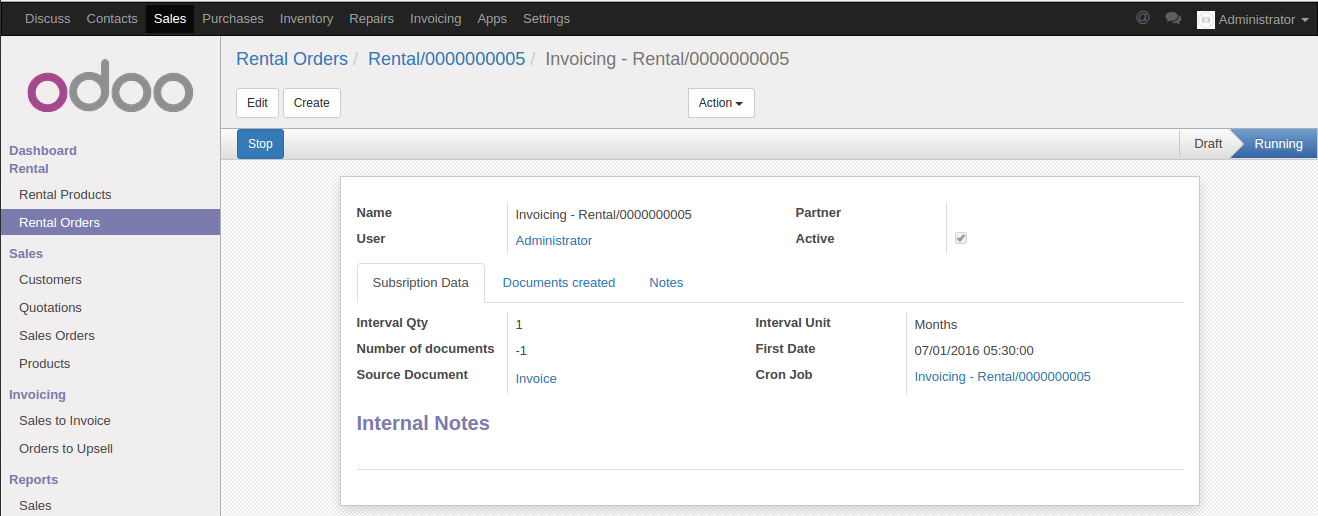Click the Interval Qty value 1

point(519,325)
